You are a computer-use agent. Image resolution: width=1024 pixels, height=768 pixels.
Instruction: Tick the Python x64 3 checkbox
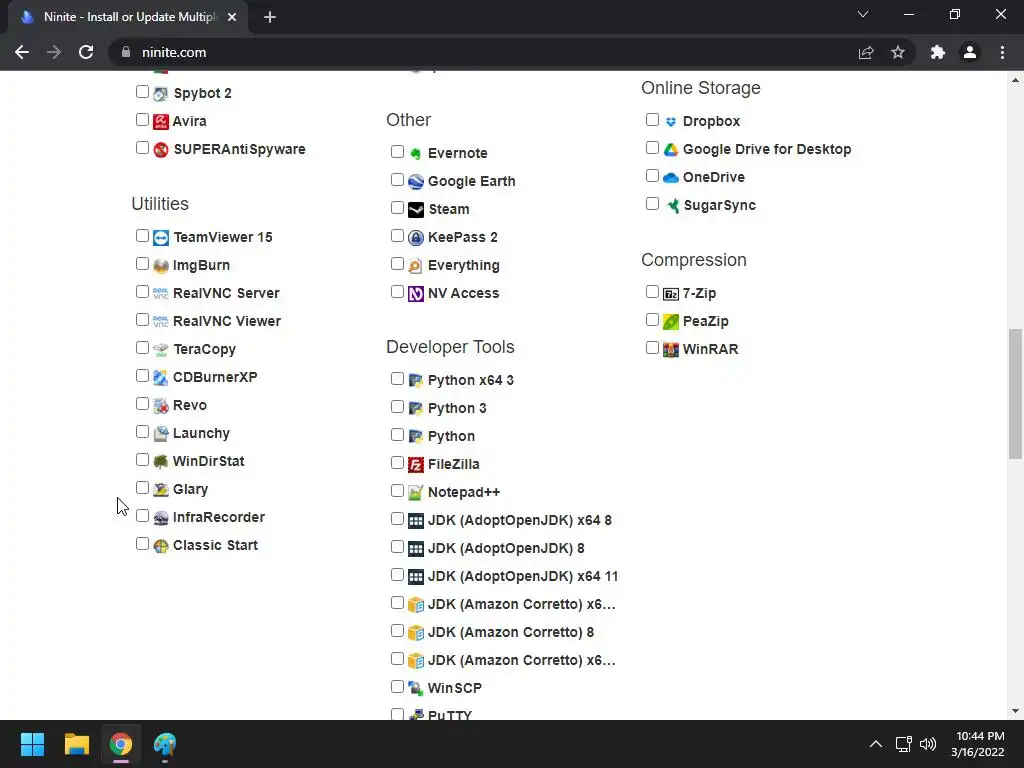point(397,379)
